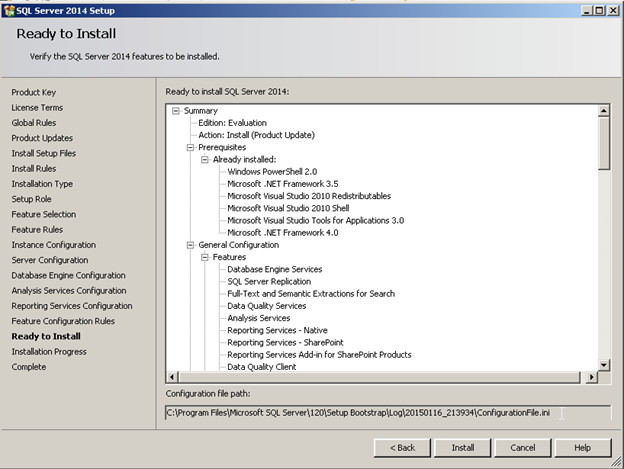Select Feature Rules in the sidebar
The height and width of the screenshot is (469, 624).
(x=37, y=230)
